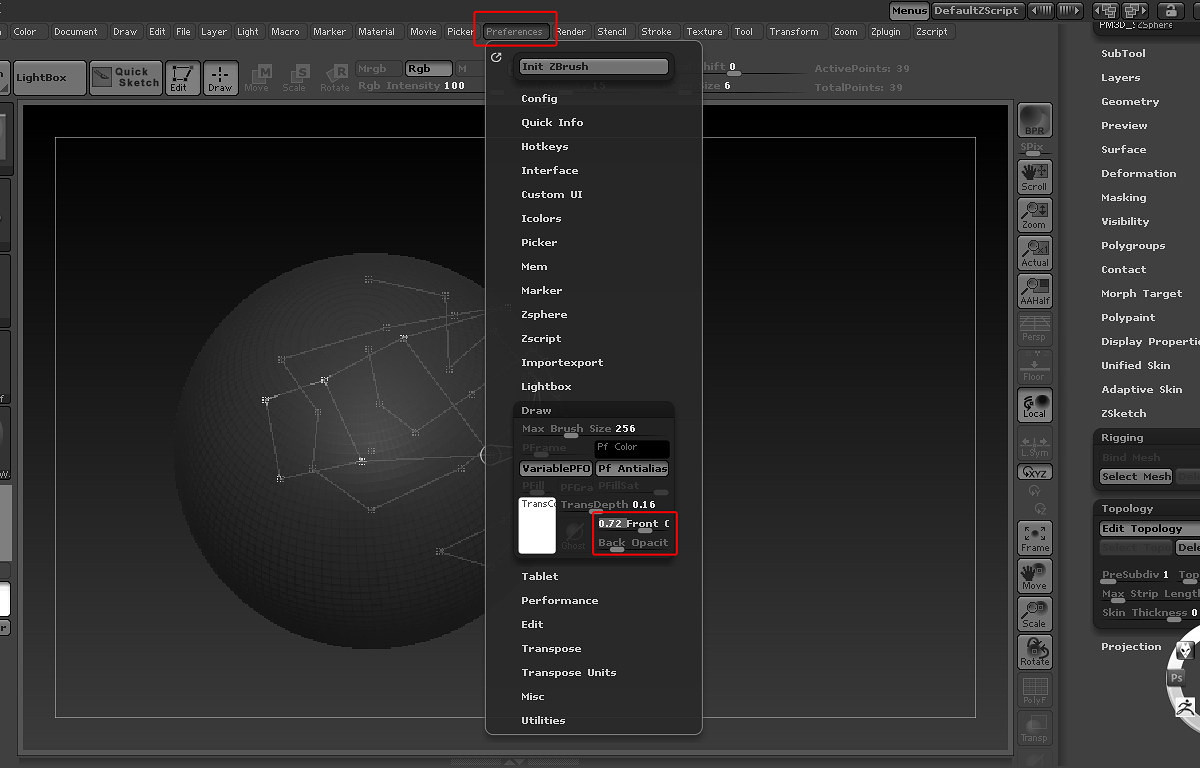Screen dimensions: 1200x768
Task: Activate the Edit mode icon
Action: [x=181, y=78]
